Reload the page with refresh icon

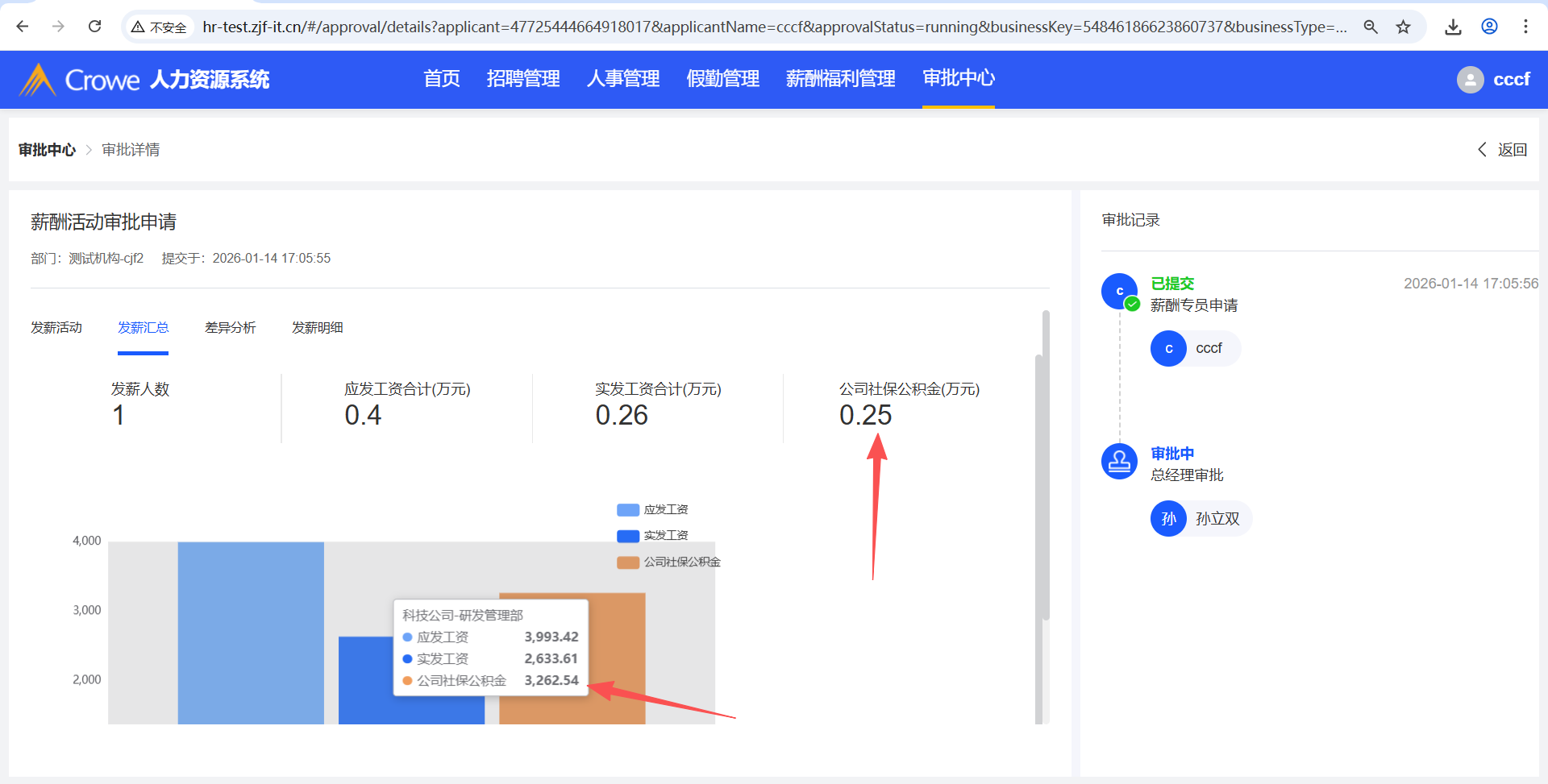(94, 27)
